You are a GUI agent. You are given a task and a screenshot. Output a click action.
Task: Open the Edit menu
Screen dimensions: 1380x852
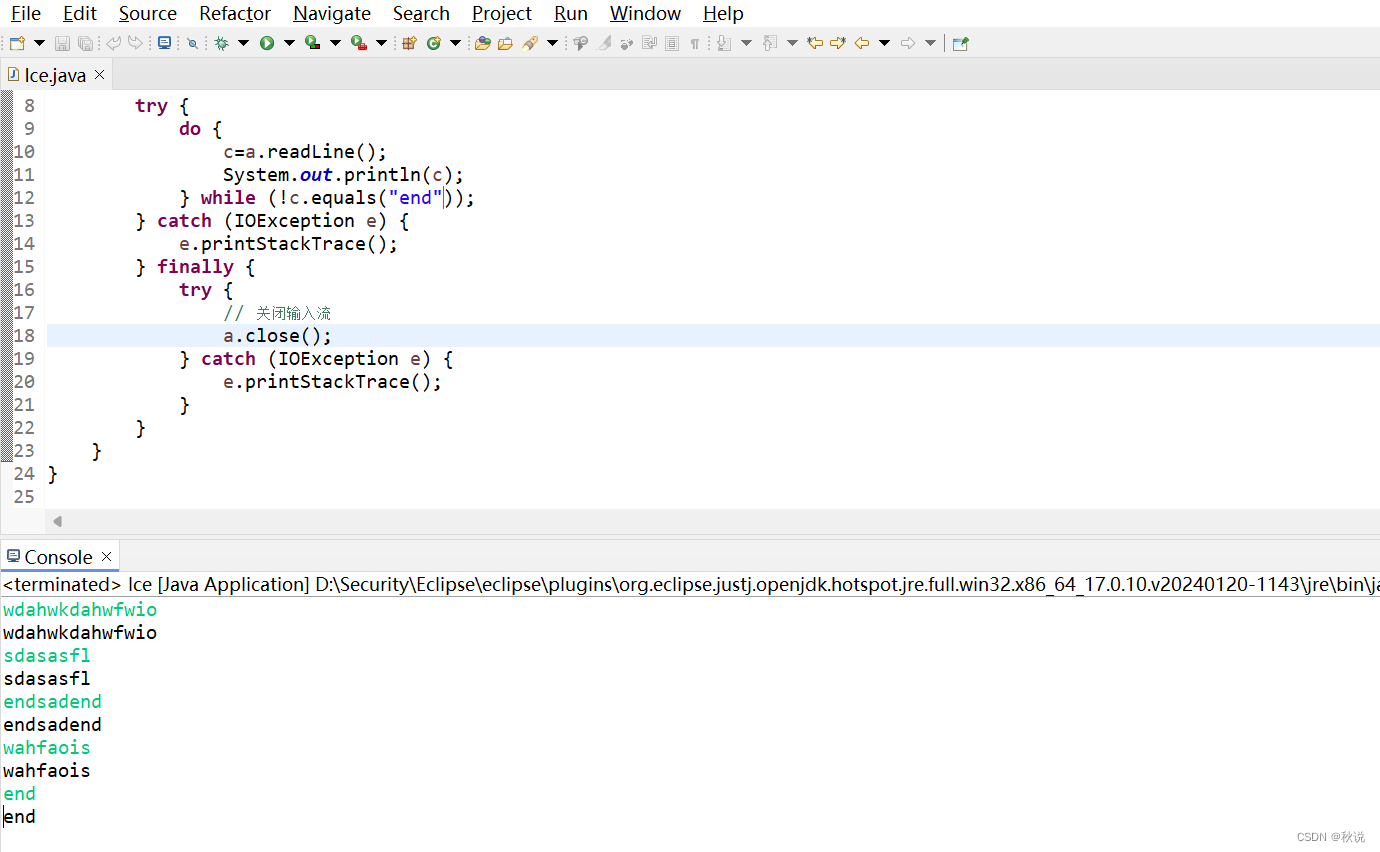pos(80,13)
